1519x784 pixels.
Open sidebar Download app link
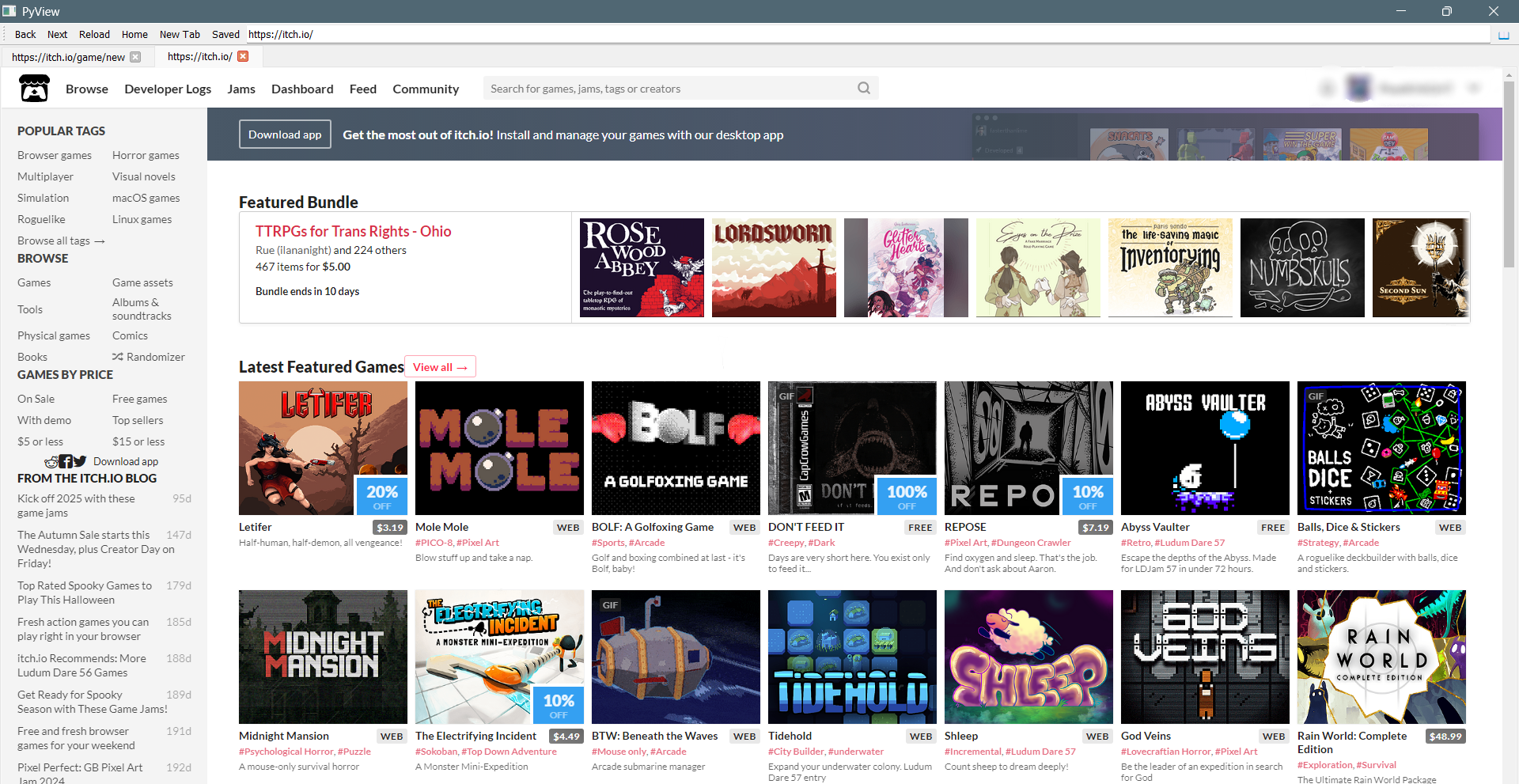126,461
